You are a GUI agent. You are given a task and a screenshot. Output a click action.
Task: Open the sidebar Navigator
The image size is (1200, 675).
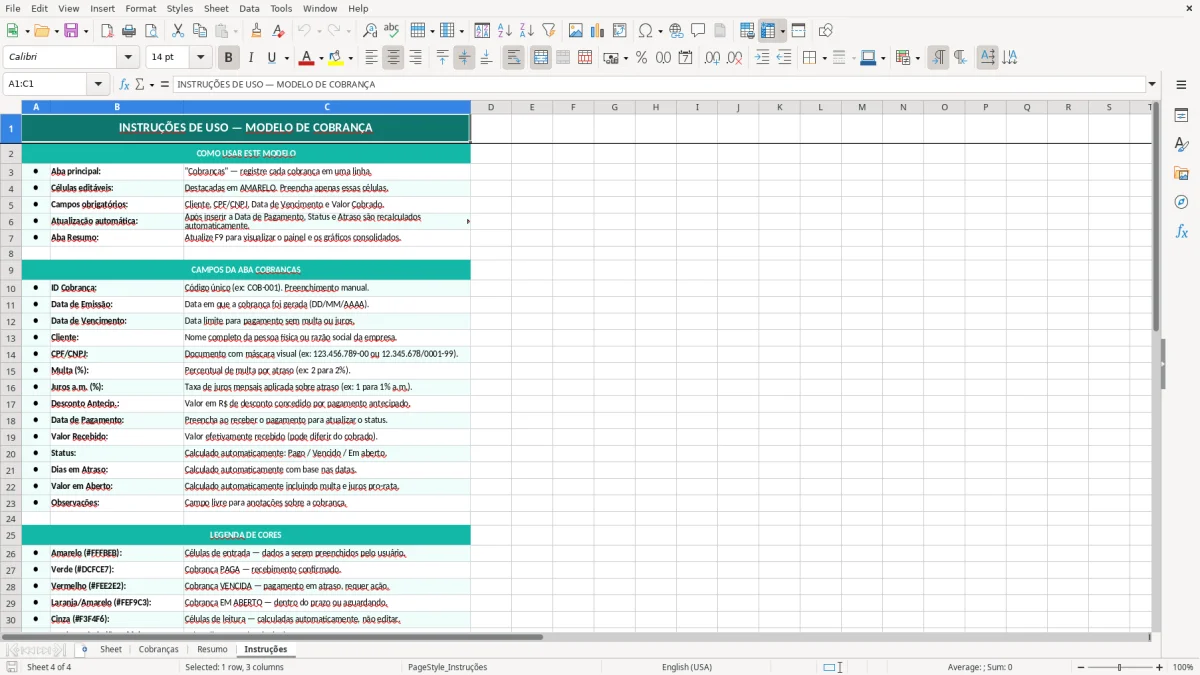pyautogui.click(x=1181, y=202)
